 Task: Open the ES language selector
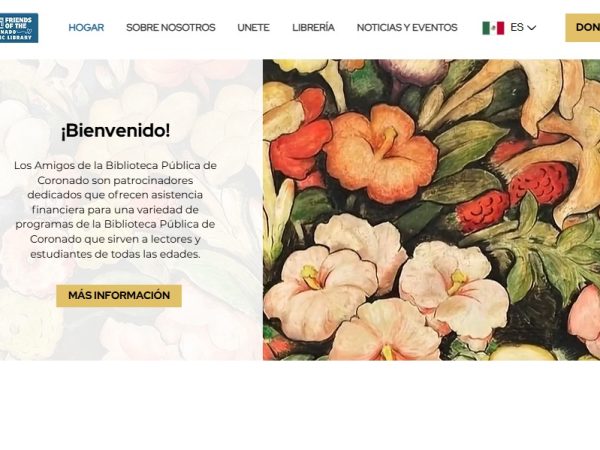point(509,28)
